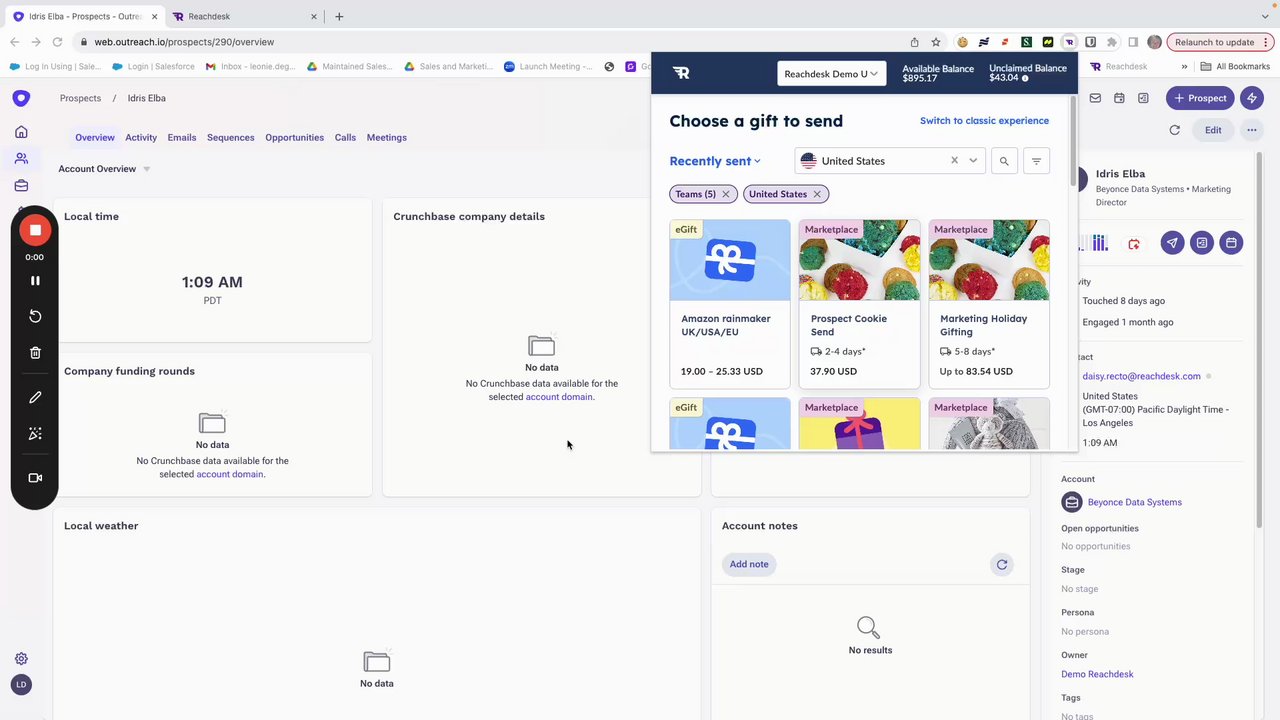
Task: Open the LD user avatar in sidebar
Action: pyautogui.click(x=21, y=685)
